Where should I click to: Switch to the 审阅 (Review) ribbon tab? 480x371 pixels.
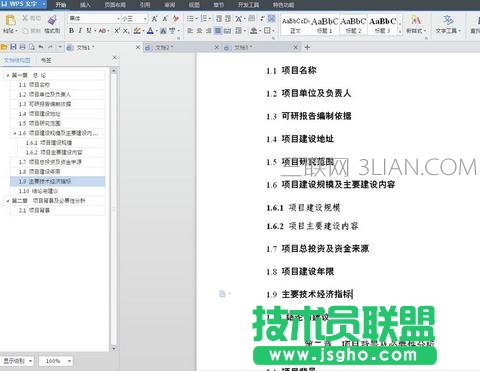(170, 5)
